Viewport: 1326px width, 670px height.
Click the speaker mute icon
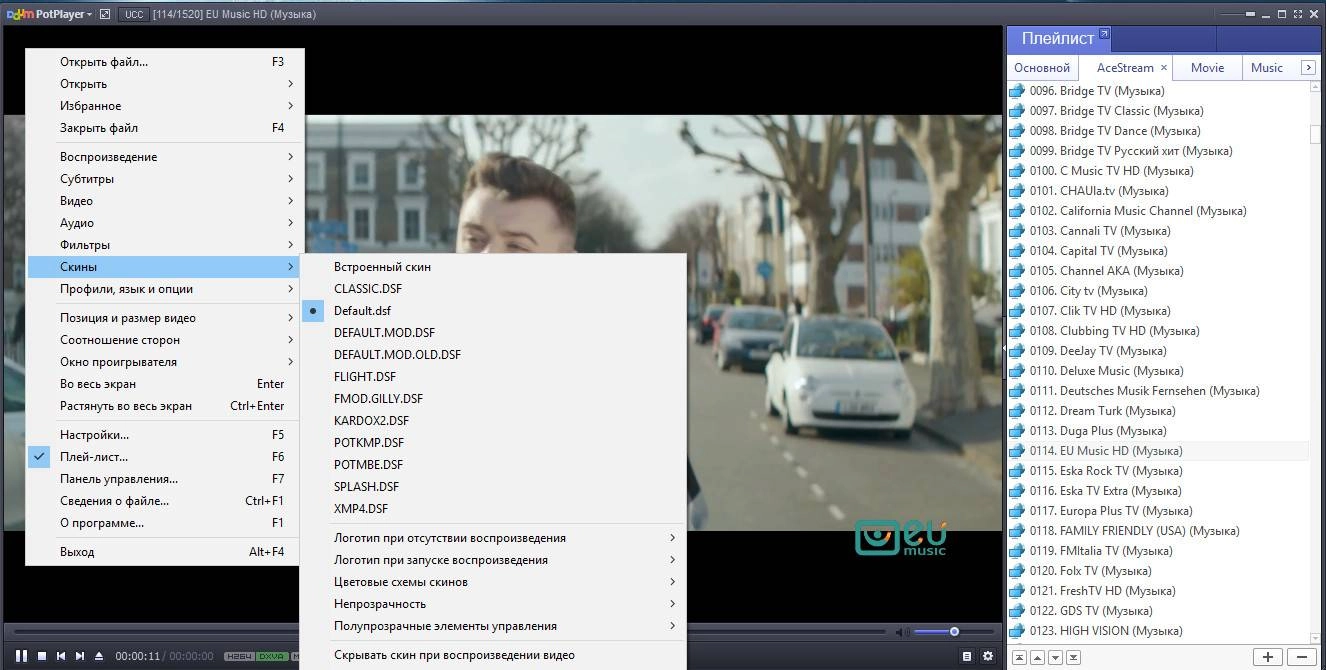(901, 632)
